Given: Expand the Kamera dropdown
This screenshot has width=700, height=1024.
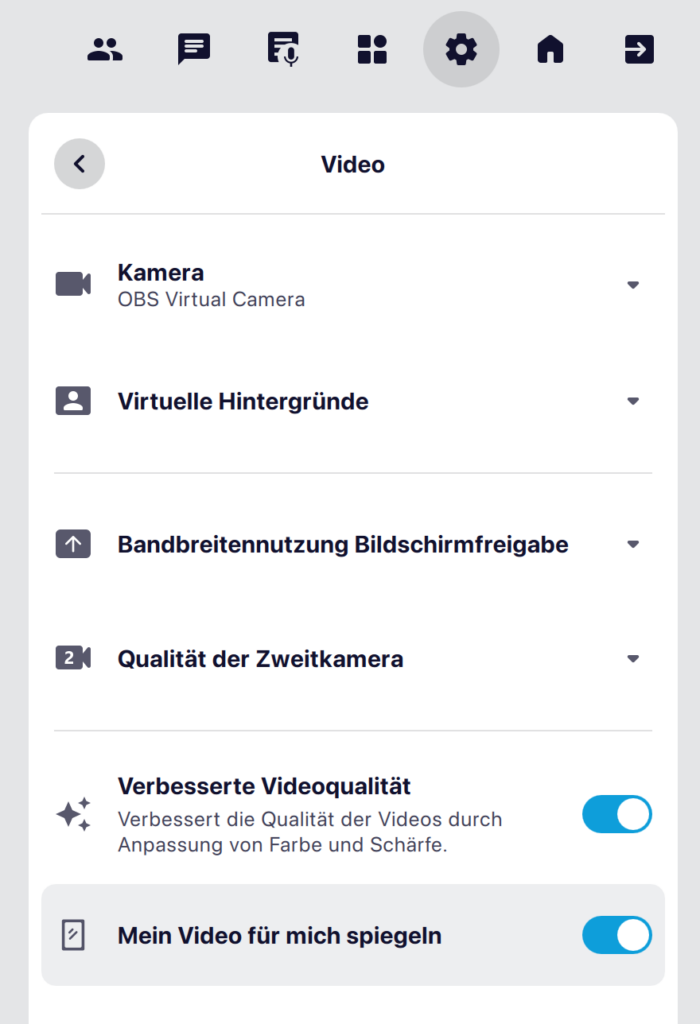Looking at the screenshot, I should (634, 284).
